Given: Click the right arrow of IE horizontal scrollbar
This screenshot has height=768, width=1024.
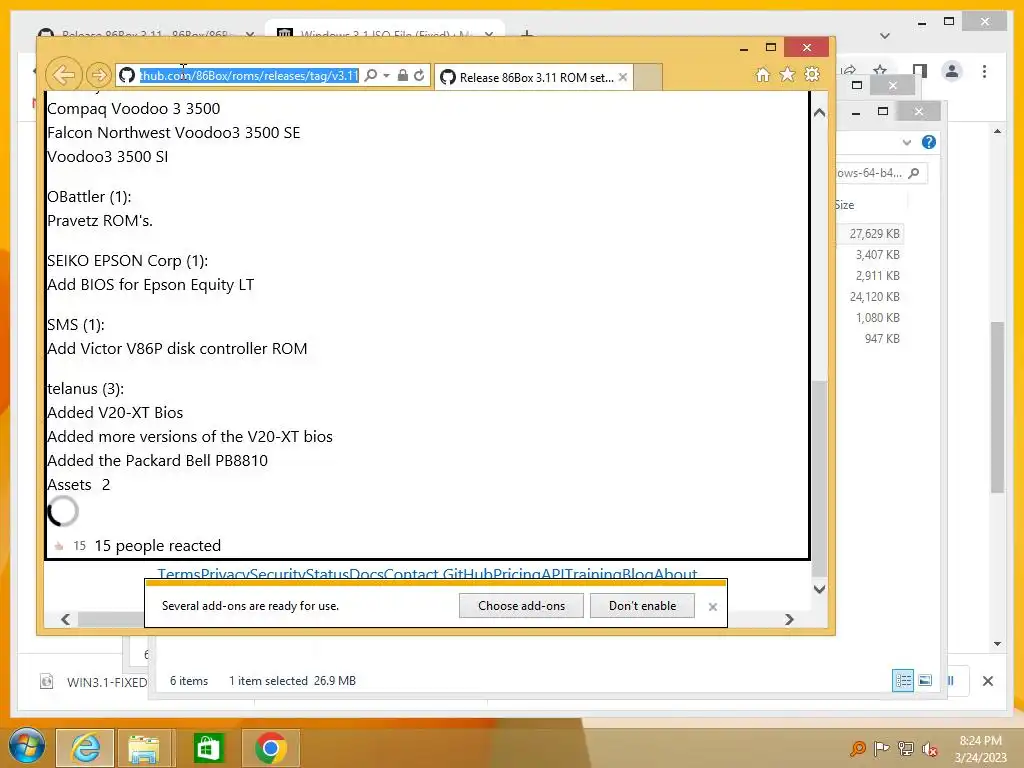Looking at the screenshot, I should coord(790,619).
